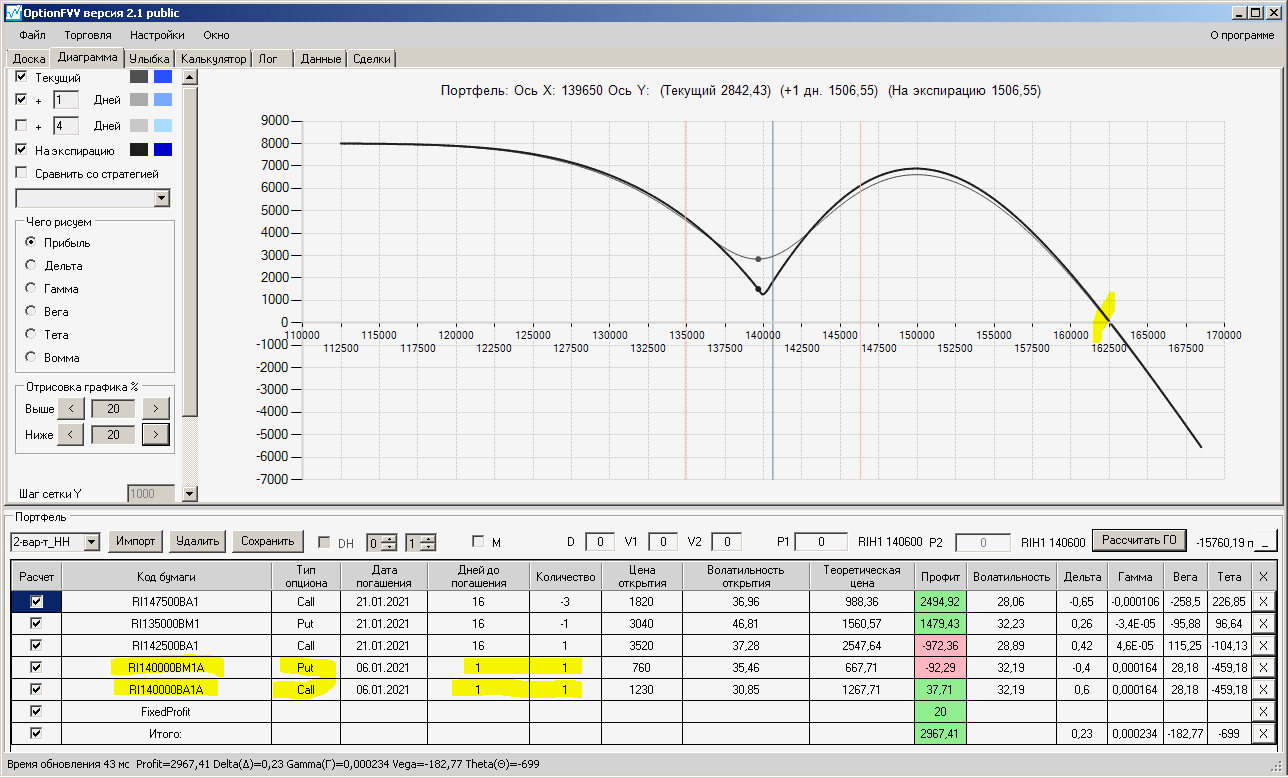Toggle the Текущий curve checkbox
The image size is (1288, 778).
(x=22, y=77)
